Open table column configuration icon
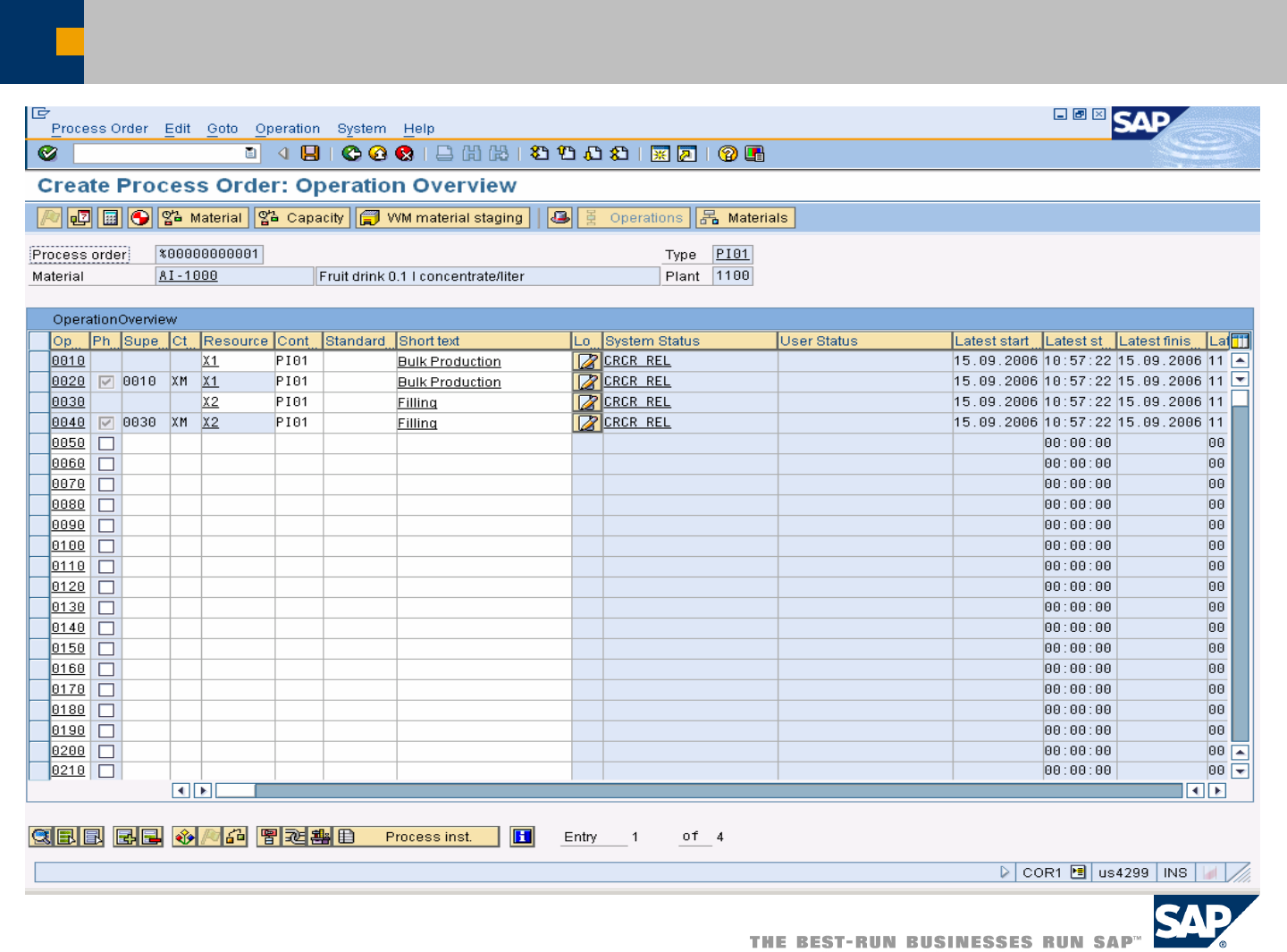Image resolution: width=1287 pixels, height=952 pixels. [1240, 341]
